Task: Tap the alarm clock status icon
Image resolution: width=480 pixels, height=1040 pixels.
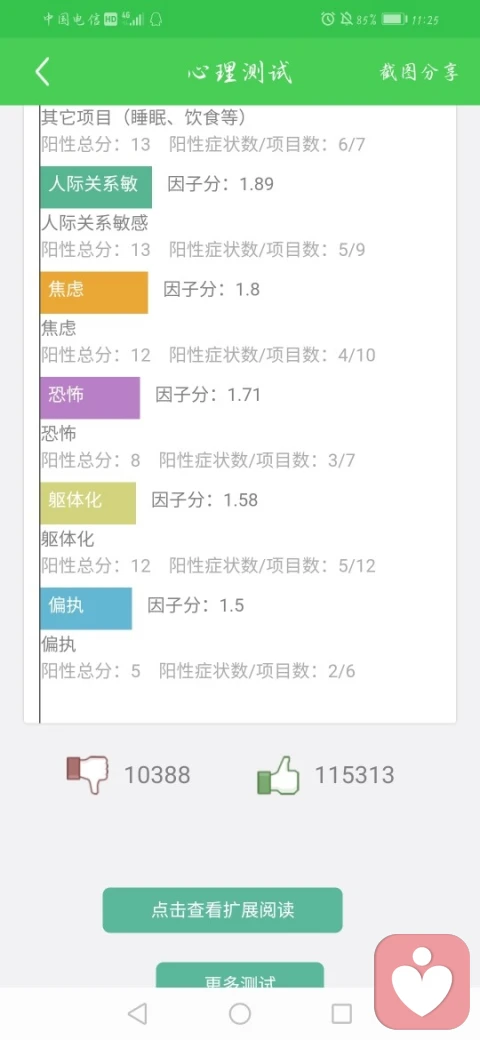Action: point(328,19)
